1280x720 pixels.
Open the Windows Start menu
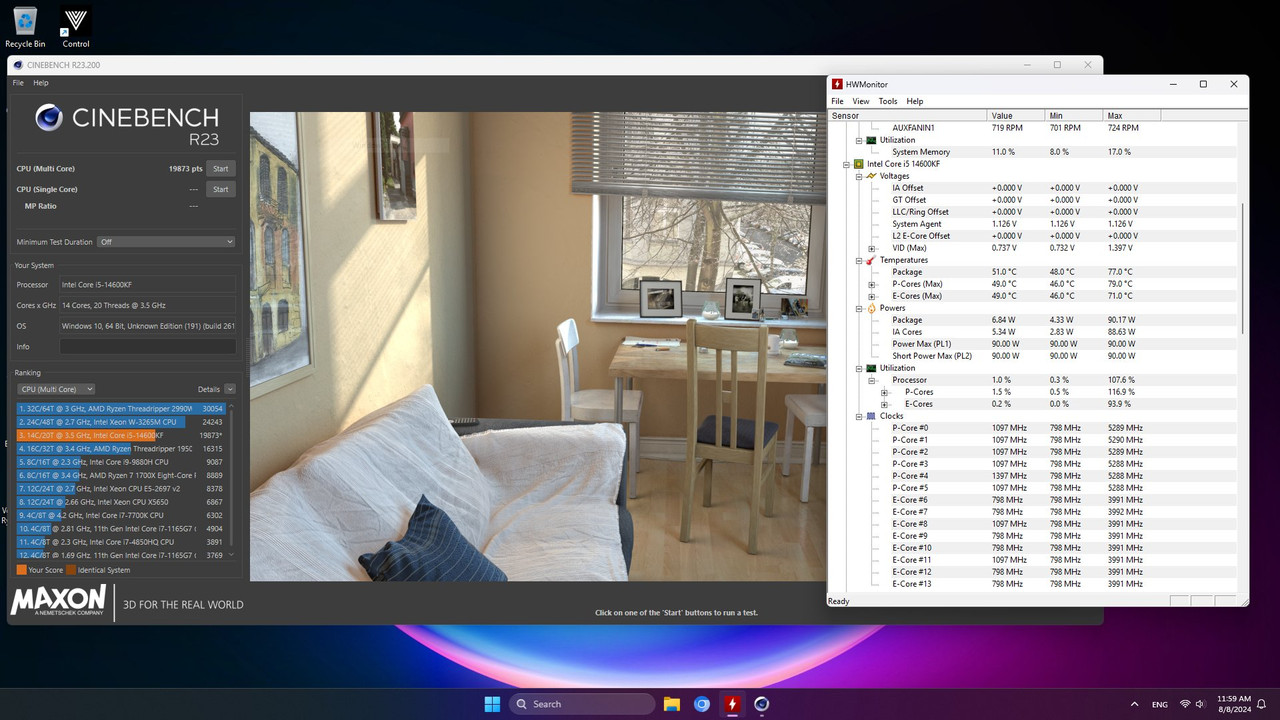coord(492,704)
